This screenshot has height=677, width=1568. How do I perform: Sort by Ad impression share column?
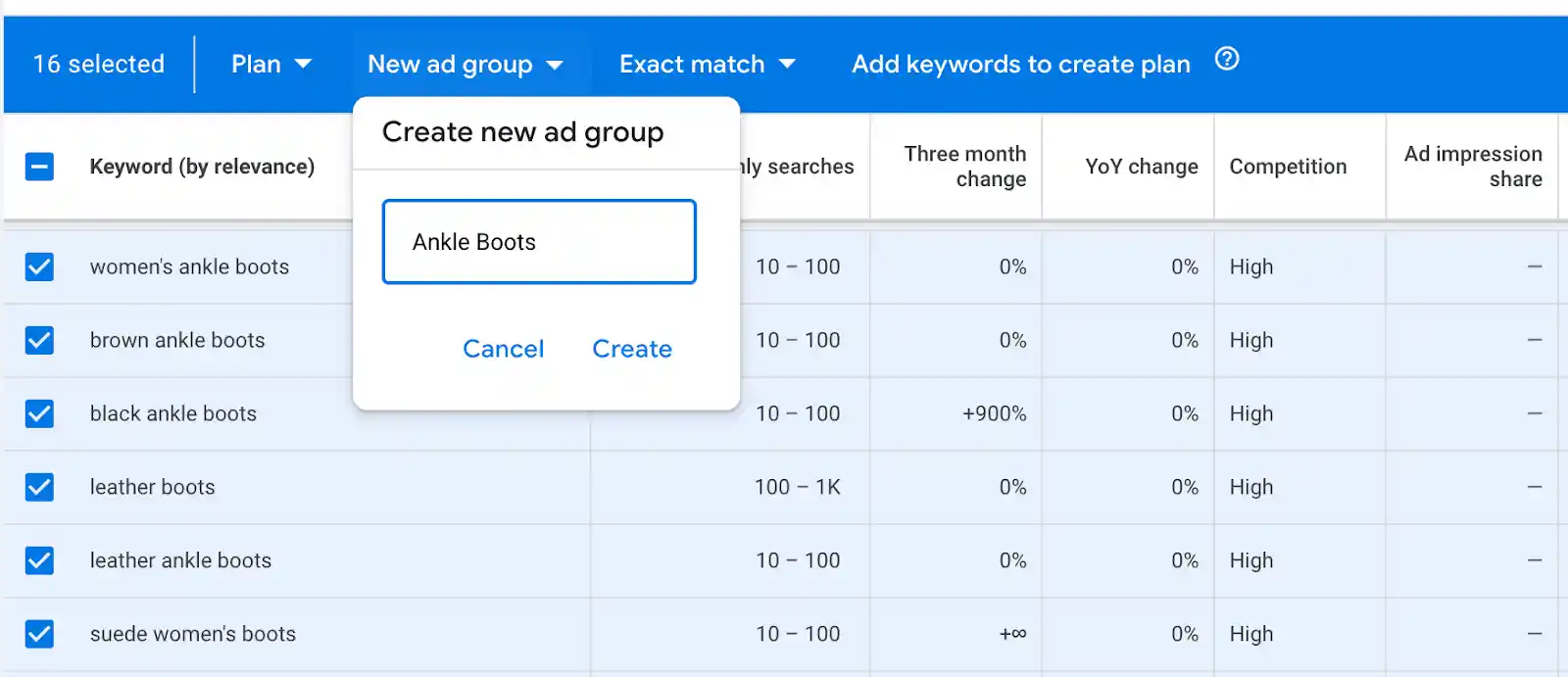(x=1473, y=167)
